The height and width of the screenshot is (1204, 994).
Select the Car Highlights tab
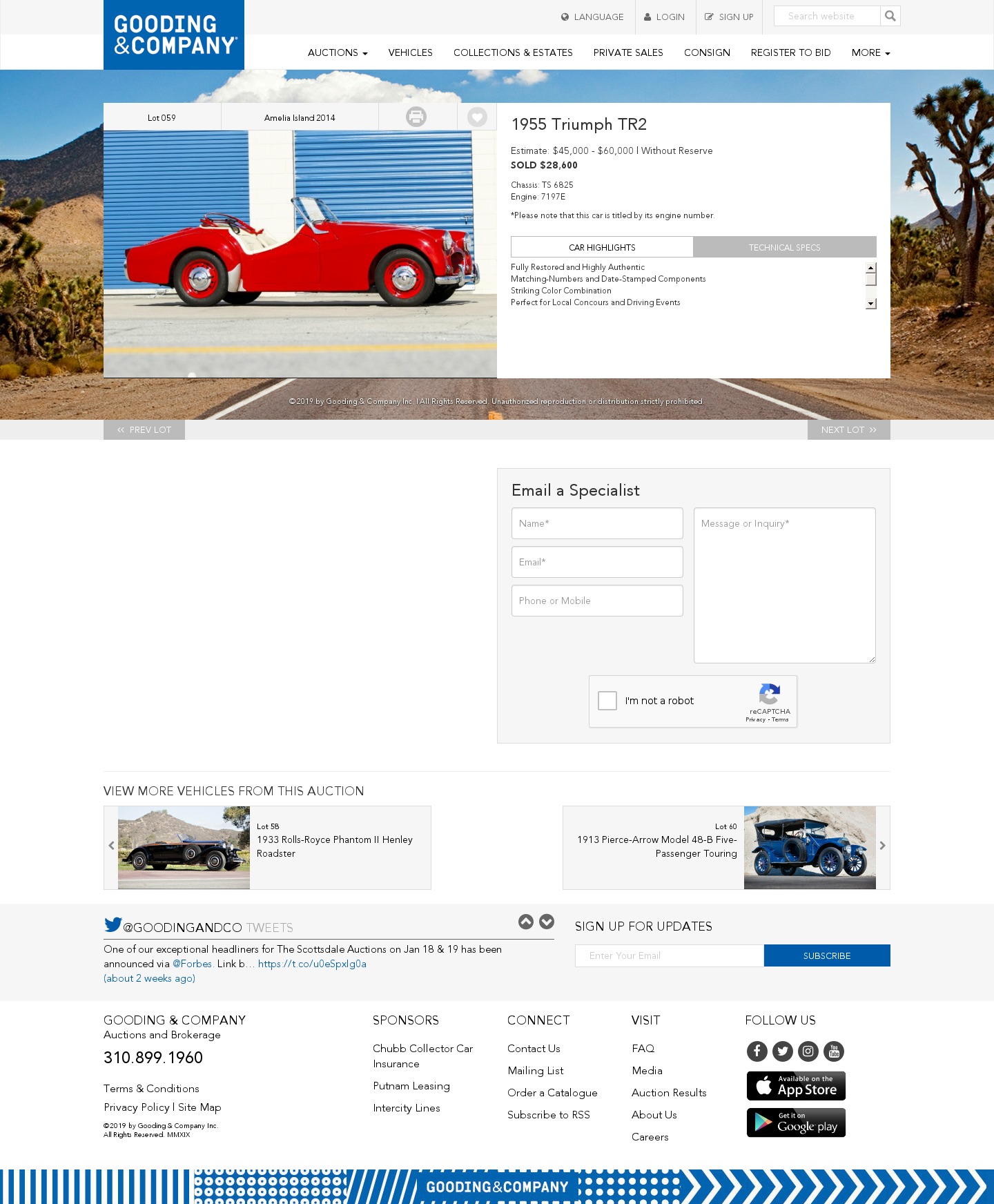click(602, 247)
